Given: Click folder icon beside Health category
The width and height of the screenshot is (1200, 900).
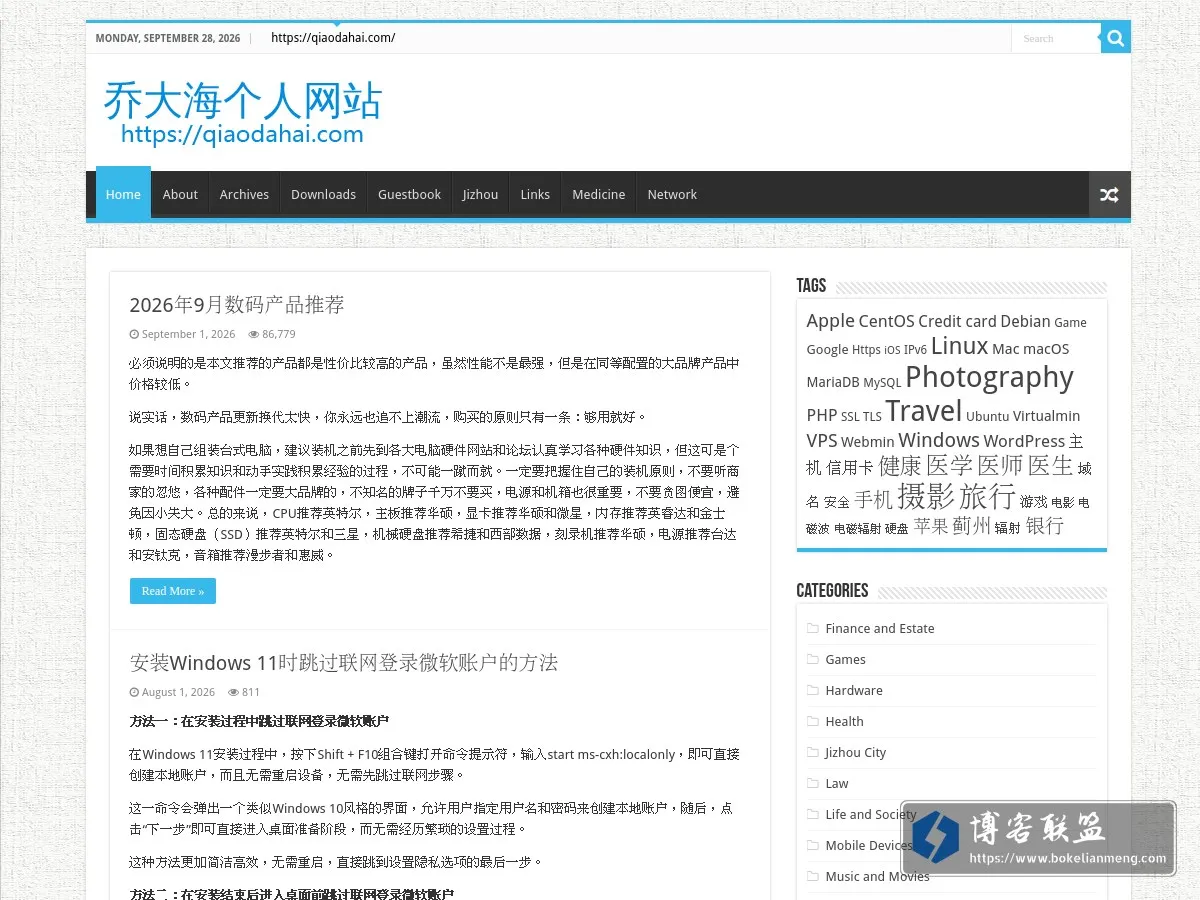Looking at the screenshot, I should [x=813, y=721].
